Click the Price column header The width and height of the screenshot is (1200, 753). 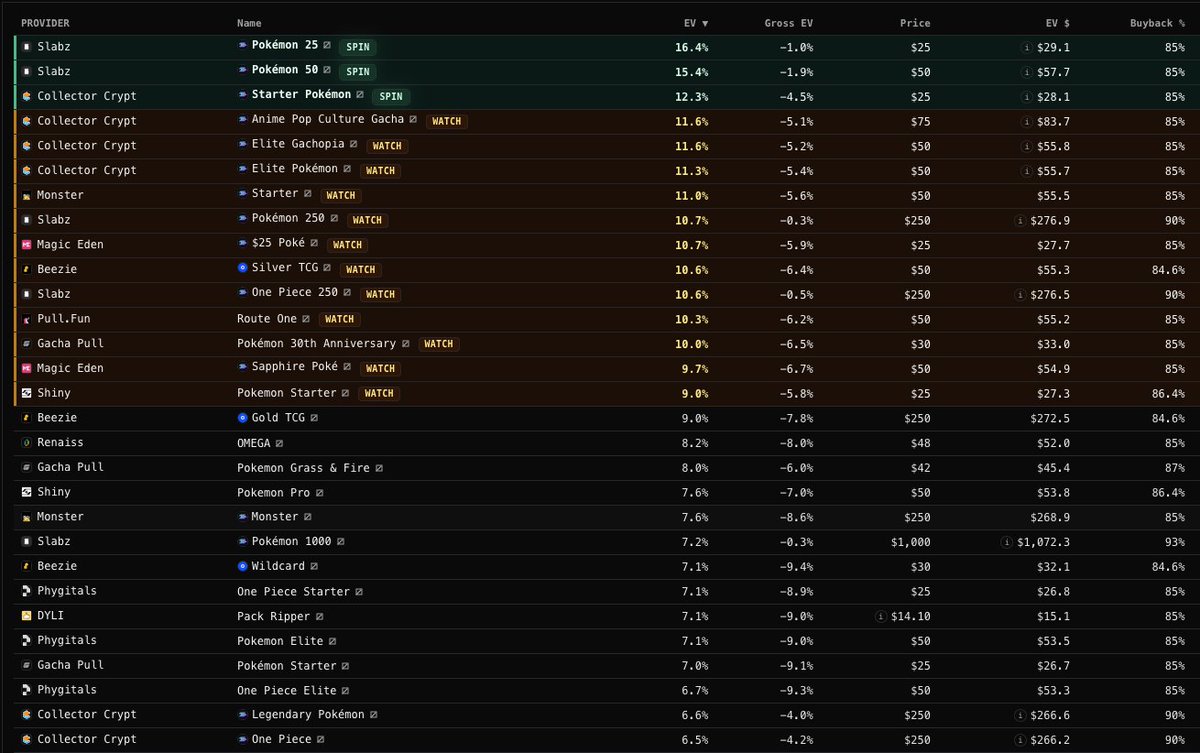pos(914,23)
